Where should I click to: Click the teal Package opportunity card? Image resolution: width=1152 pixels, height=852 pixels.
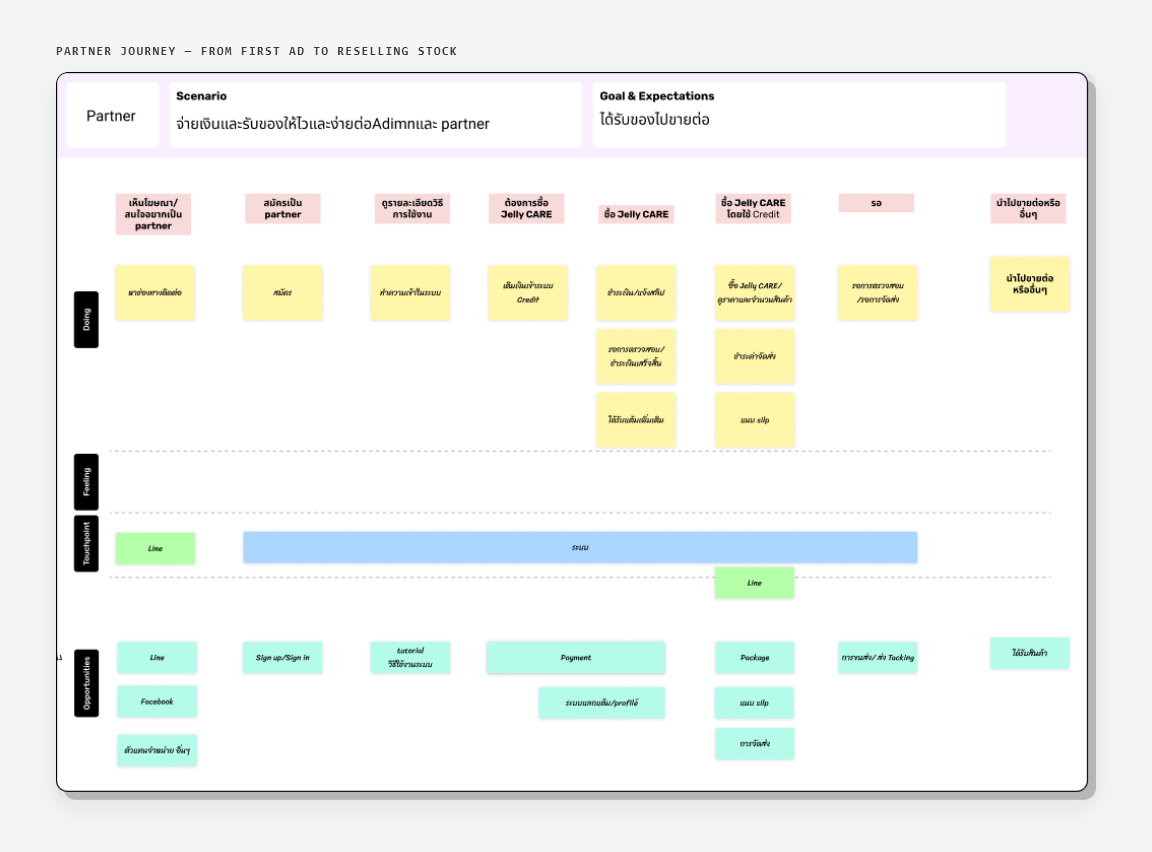pos(755,657)
